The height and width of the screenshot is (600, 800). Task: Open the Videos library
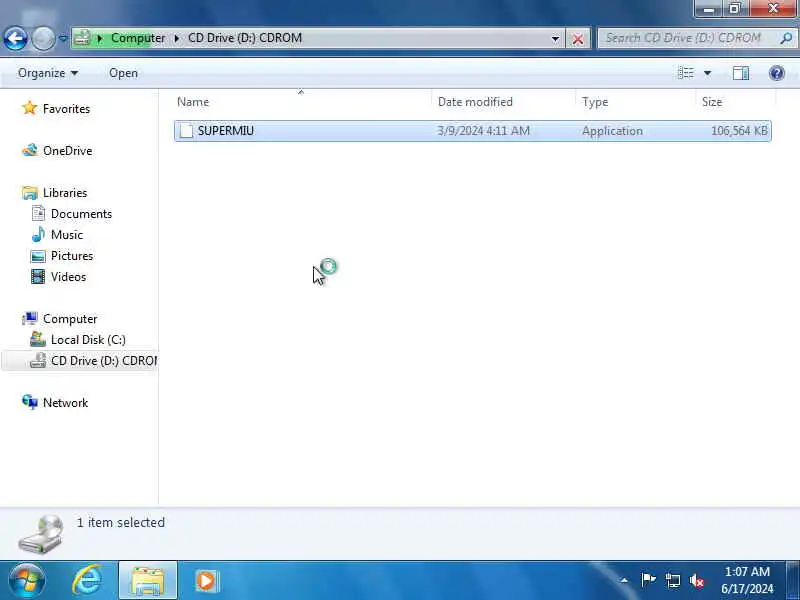tap(68, 277)
